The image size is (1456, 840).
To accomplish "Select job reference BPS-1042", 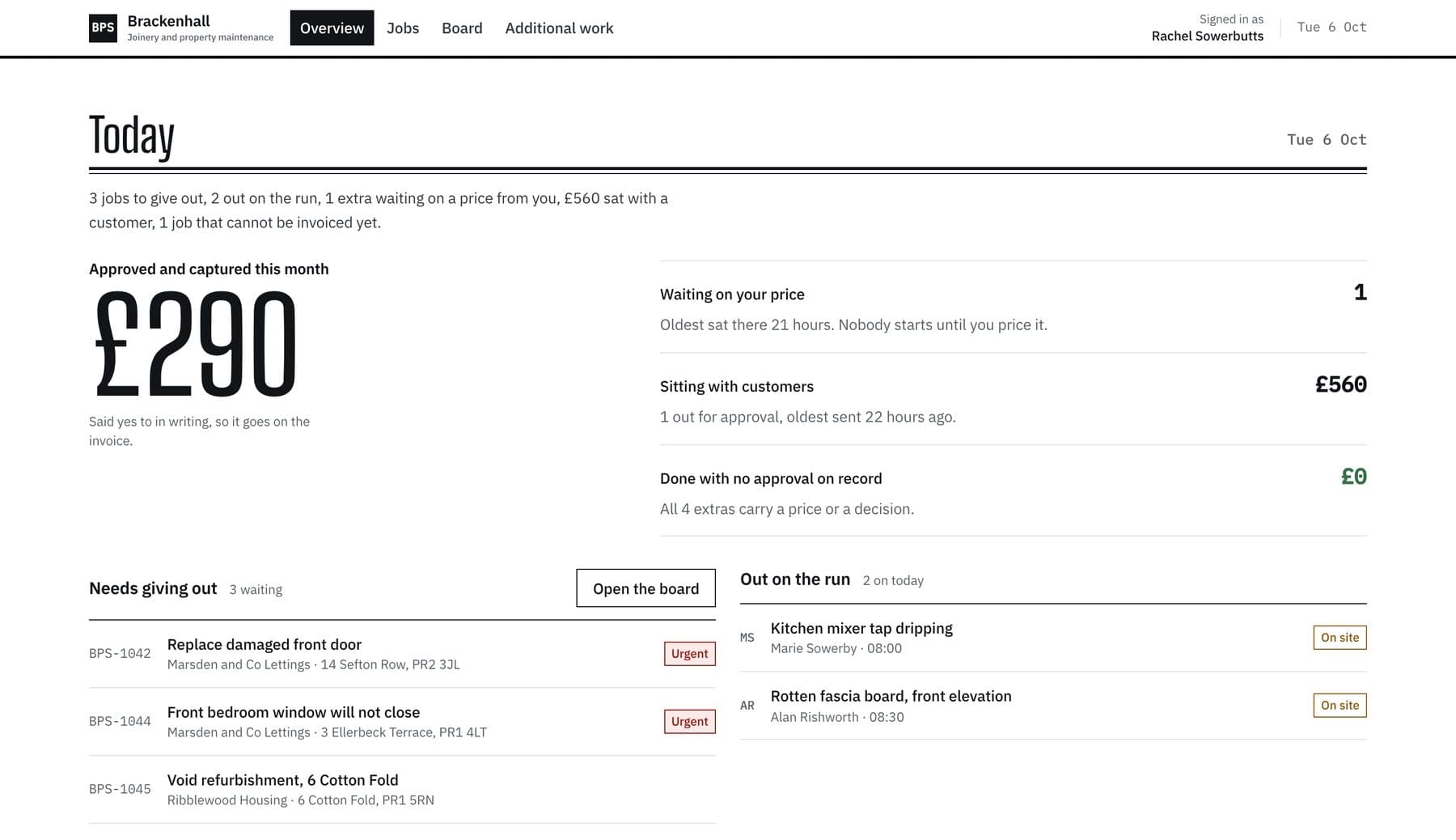I will click(120, 653).
